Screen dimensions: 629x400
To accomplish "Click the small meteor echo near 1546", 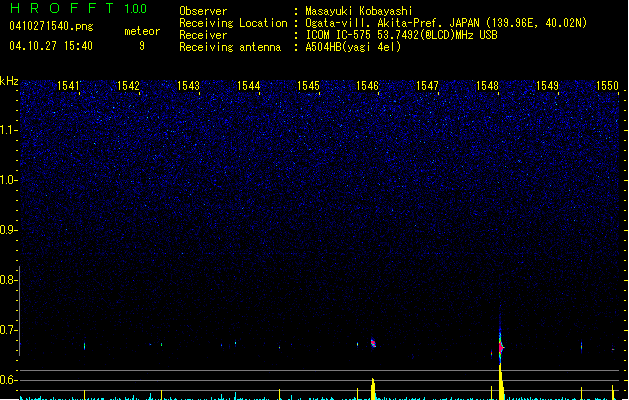I will coord(373,343).
